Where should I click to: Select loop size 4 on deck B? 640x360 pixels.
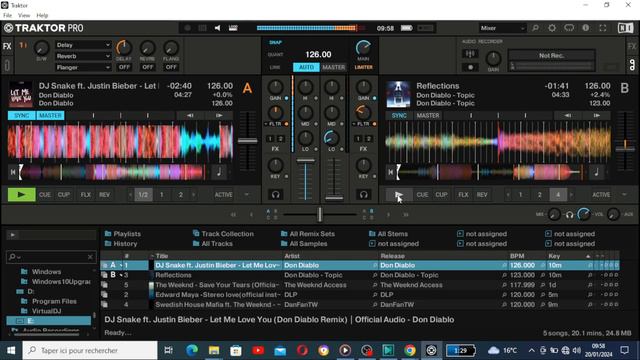(558, 195)
